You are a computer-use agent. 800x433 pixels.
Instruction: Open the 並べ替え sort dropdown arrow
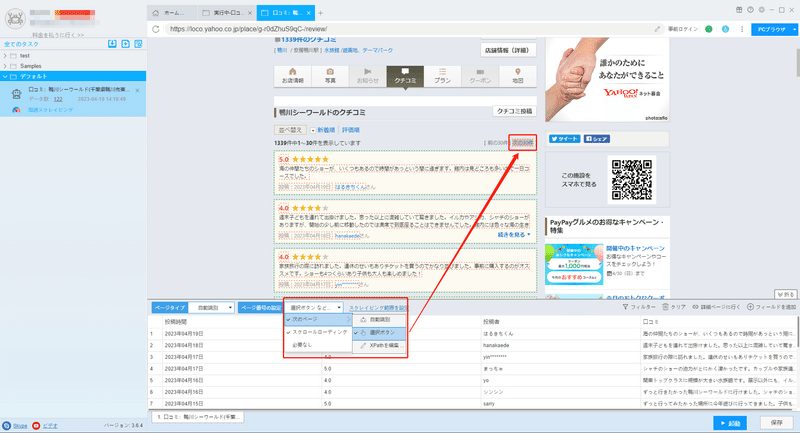(313, 131)
